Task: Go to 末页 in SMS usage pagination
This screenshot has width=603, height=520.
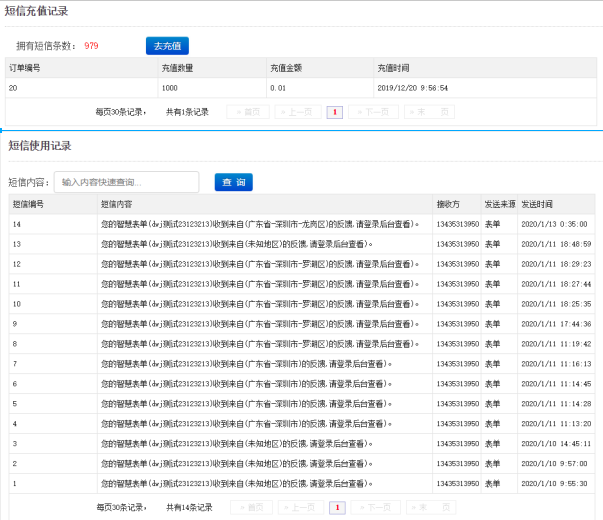Action: pos(432,507)
